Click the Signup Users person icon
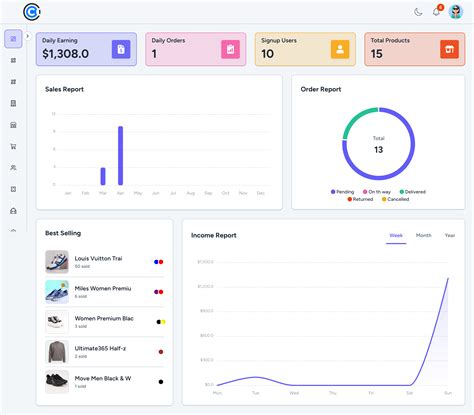474x415 pixels. pyautogui.click(x=340, y=49)
